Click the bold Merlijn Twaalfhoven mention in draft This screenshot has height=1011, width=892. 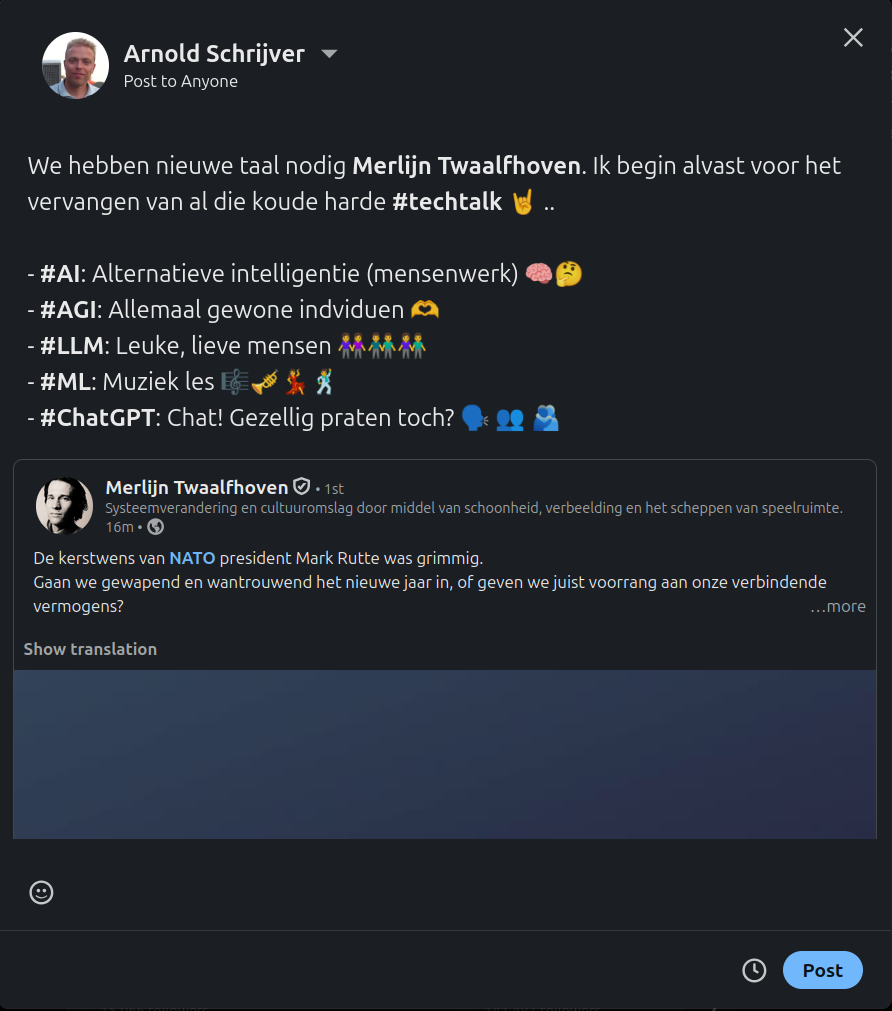tap(466, 165)
